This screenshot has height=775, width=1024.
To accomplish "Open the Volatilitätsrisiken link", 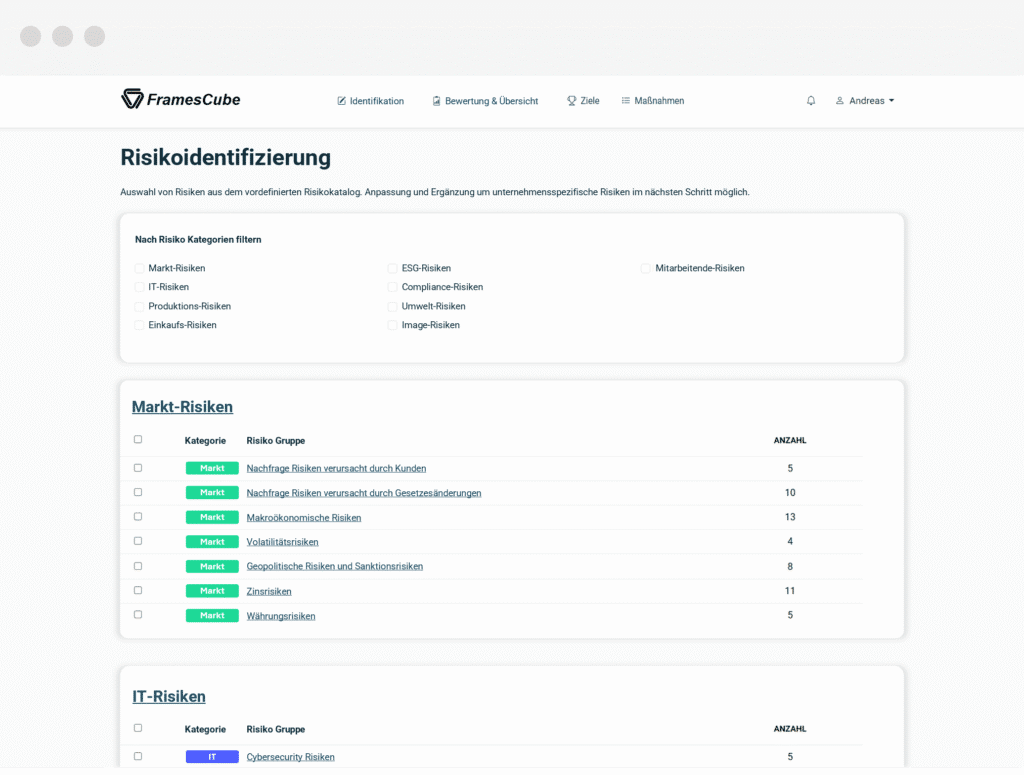I will [x=282, y=542].
